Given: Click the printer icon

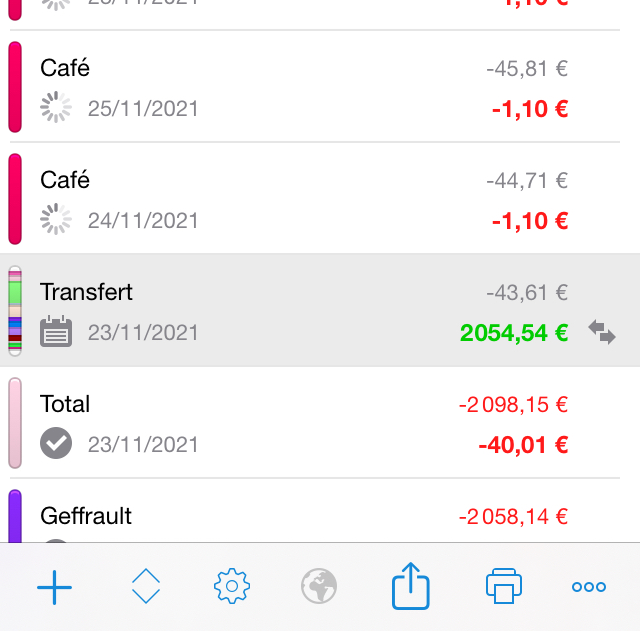Looking at the screenshot, I should click(x=503, y=587).
